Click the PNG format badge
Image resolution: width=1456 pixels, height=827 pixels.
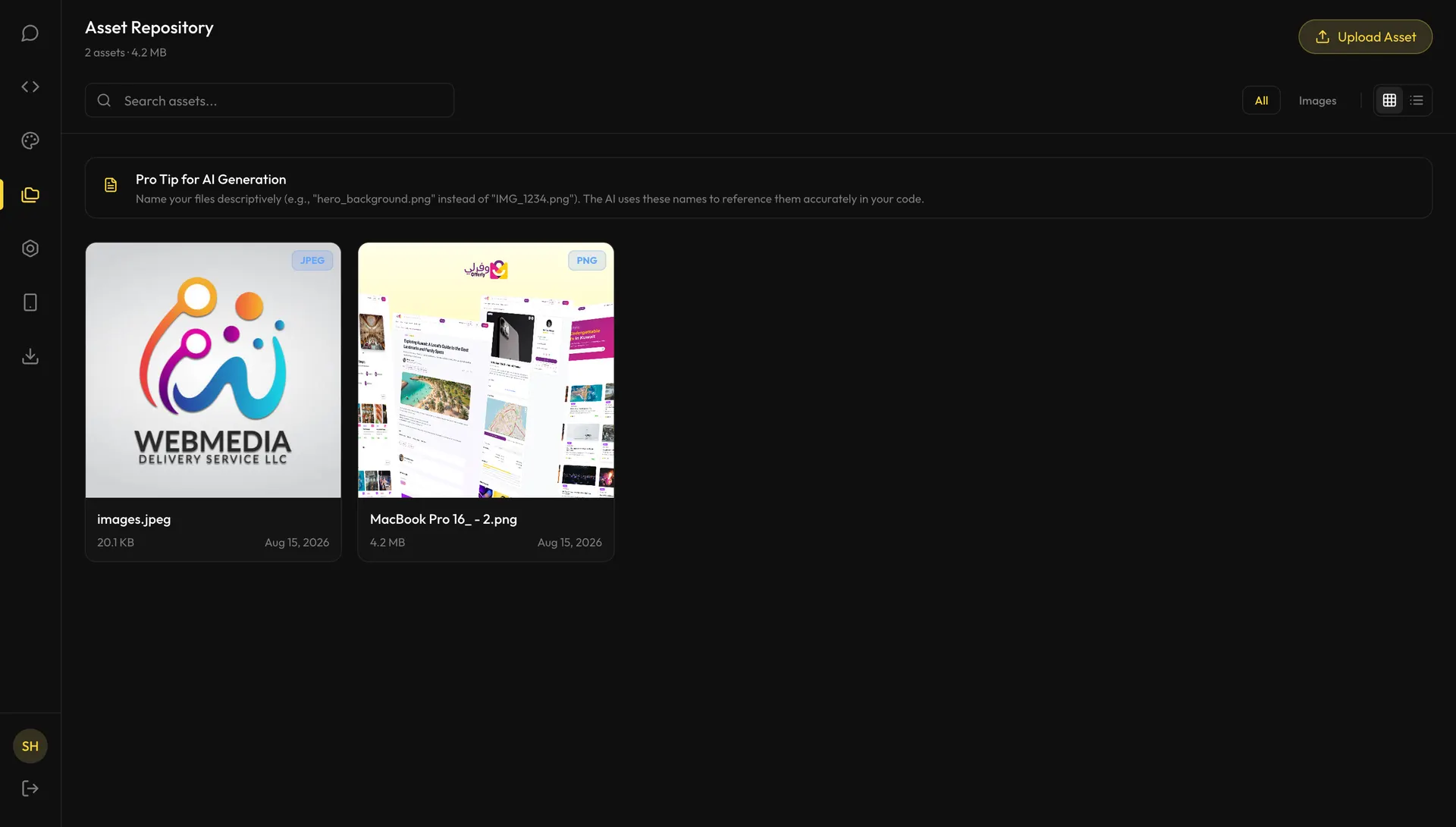click(x=587, y=260)
